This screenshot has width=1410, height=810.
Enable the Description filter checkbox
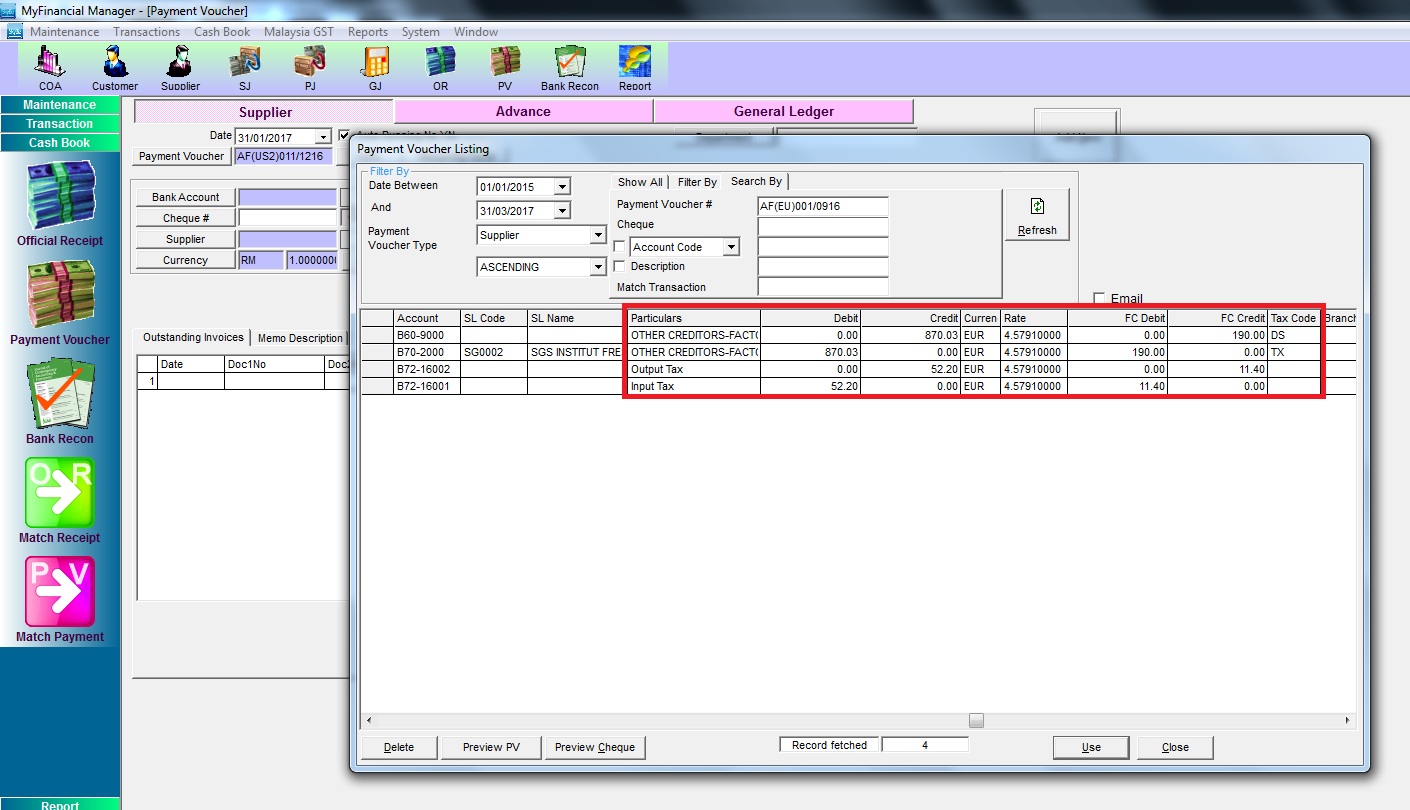[619, 267]
